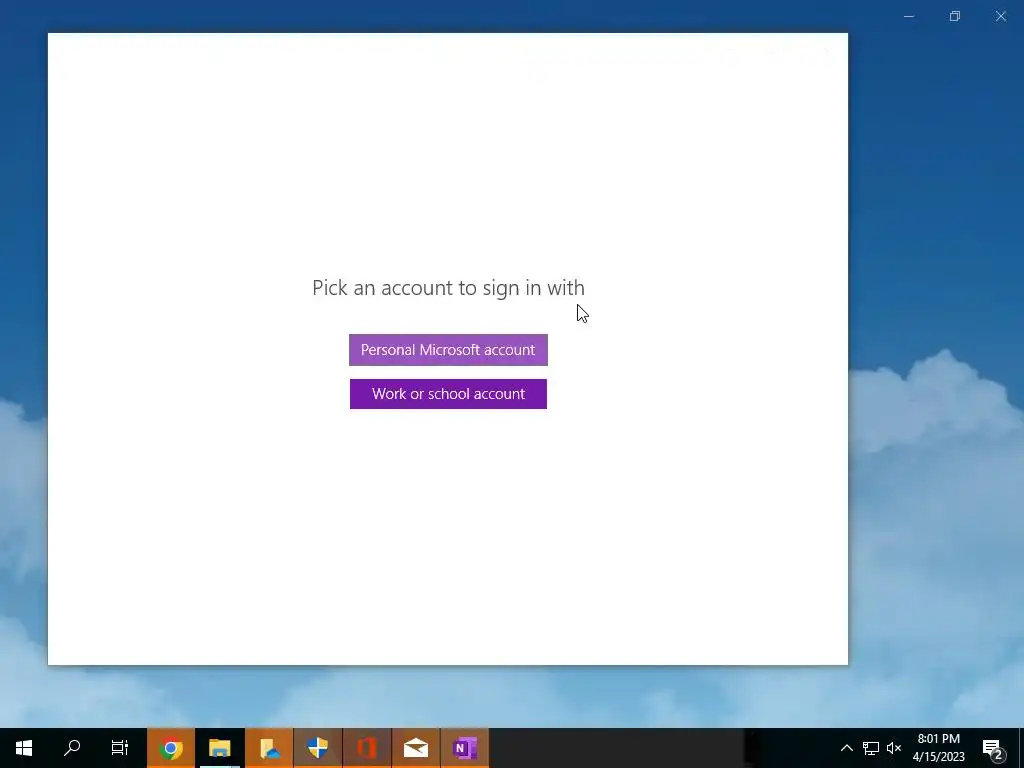1024x768 pixels.
Task: Open the Windows Start menu
Action: click(24, 748)
